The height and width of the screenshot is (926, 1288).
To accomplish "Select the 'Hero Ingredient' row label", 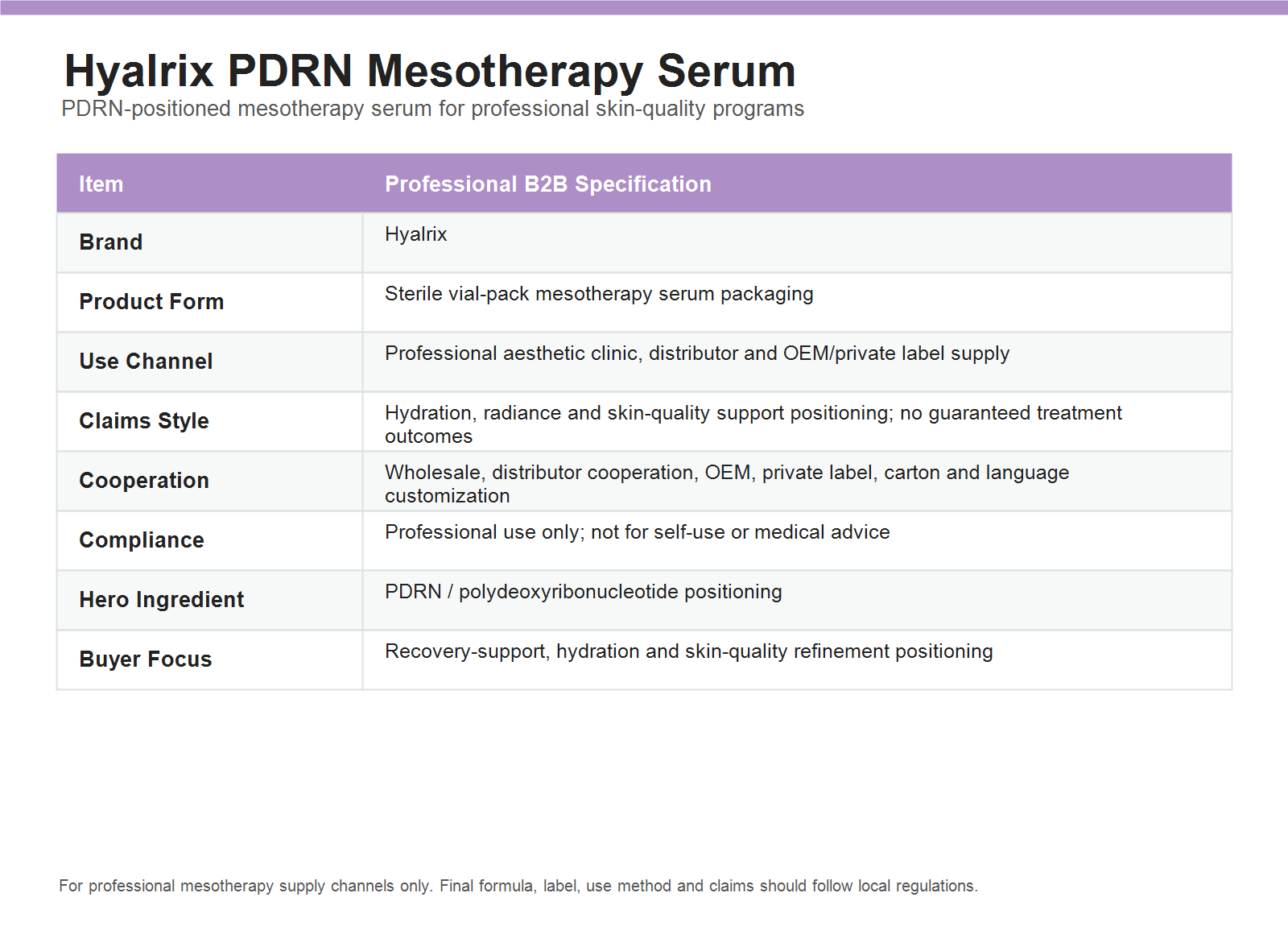I will pos(162,599).
